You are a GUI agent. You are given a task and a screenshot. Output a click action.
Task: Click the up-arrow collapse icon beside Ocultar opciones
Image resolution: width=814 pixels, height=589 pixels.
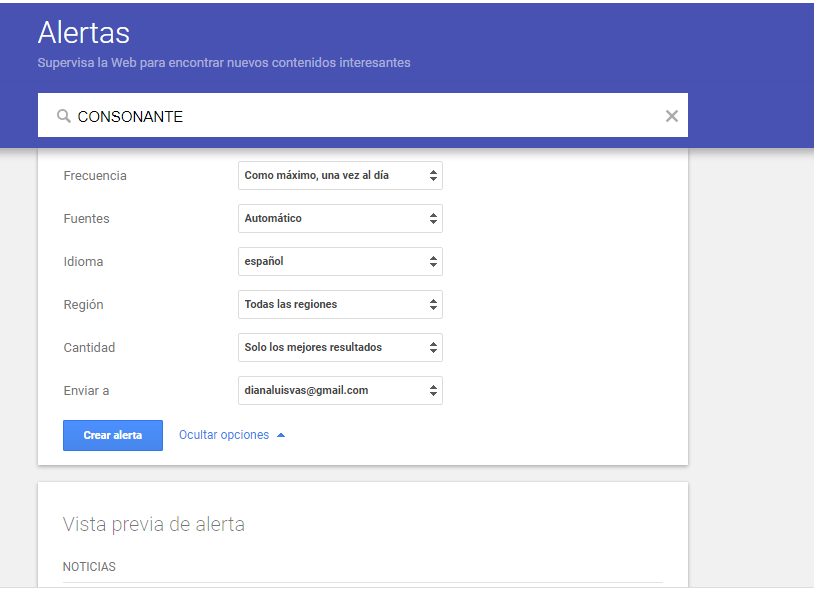pos(281,435)
